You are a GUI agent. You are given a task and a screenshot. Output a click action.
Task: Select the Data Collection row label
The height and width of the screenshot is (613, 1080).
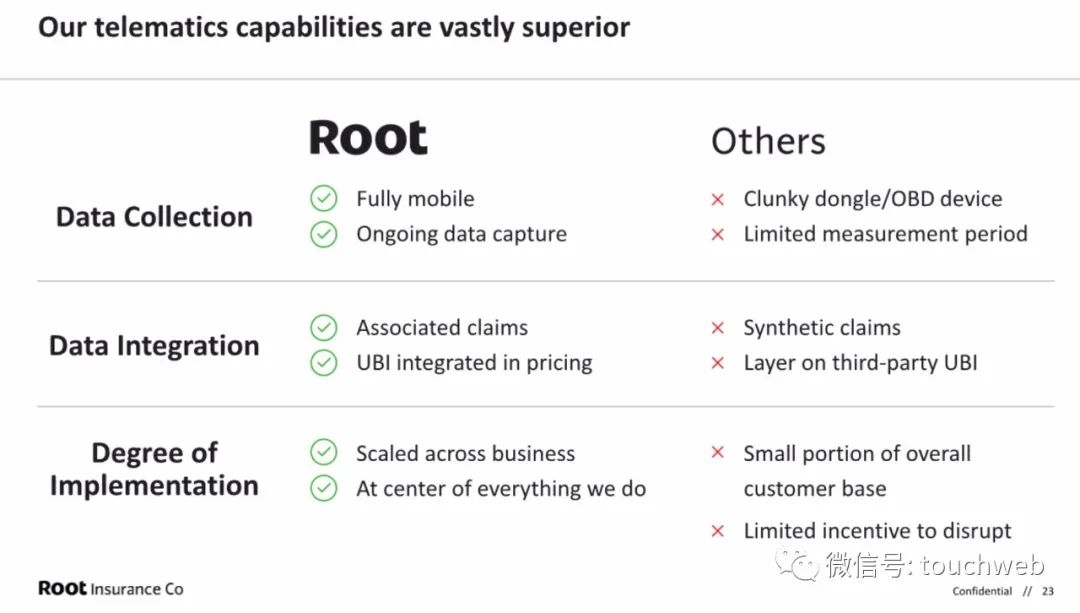coord(154,217)
